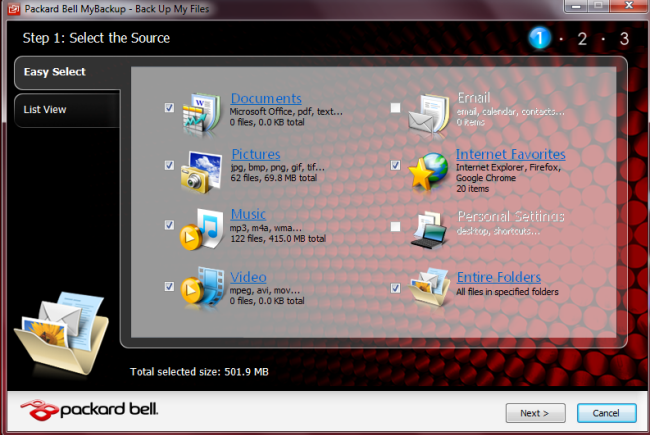Click the Personal Settings laptop icon
This screenshot has width=650, height=435.
coord(429,230)
